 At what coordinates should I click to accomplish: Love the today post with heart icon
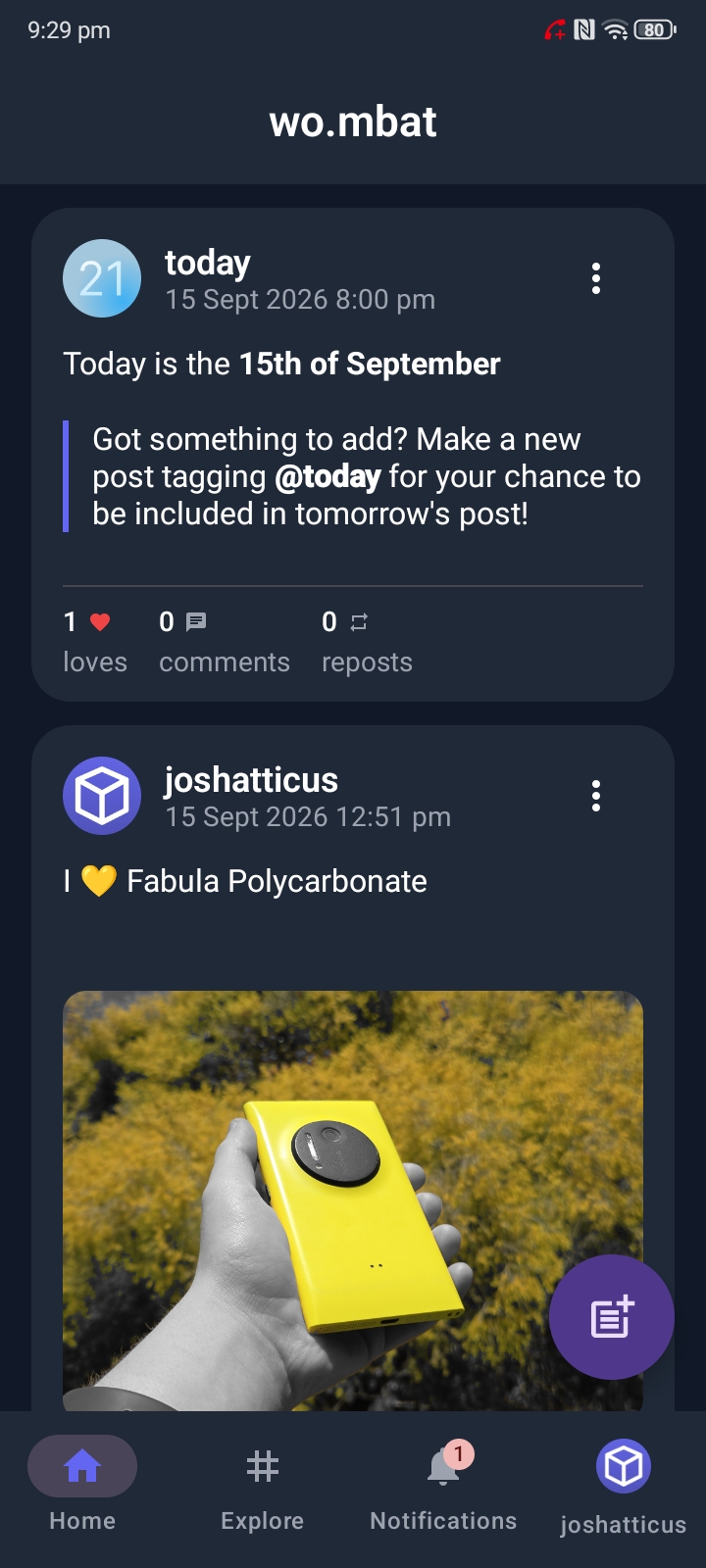coord(100,622)
